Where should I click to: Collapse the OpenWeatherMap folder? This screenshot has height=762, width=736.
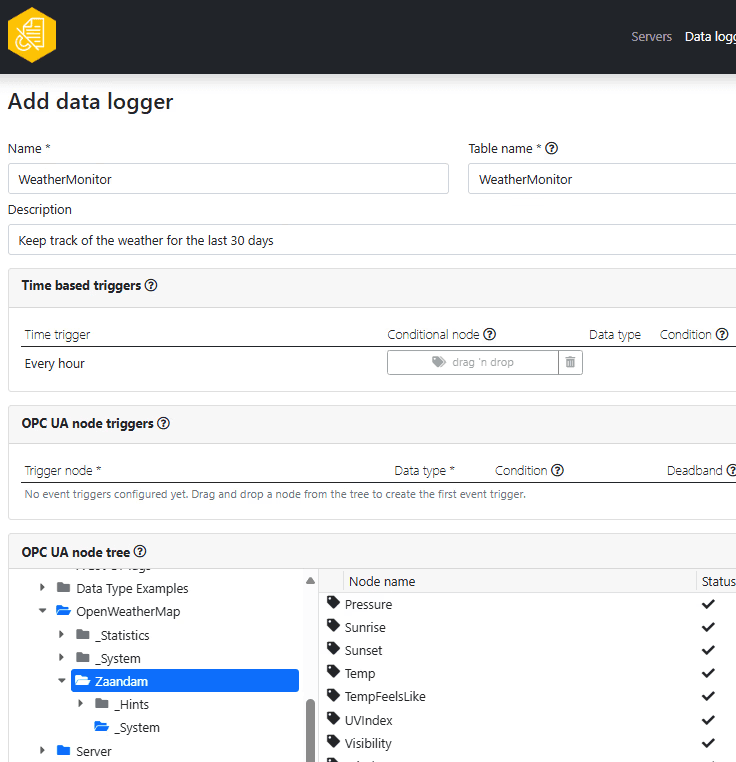pos(42,611)
